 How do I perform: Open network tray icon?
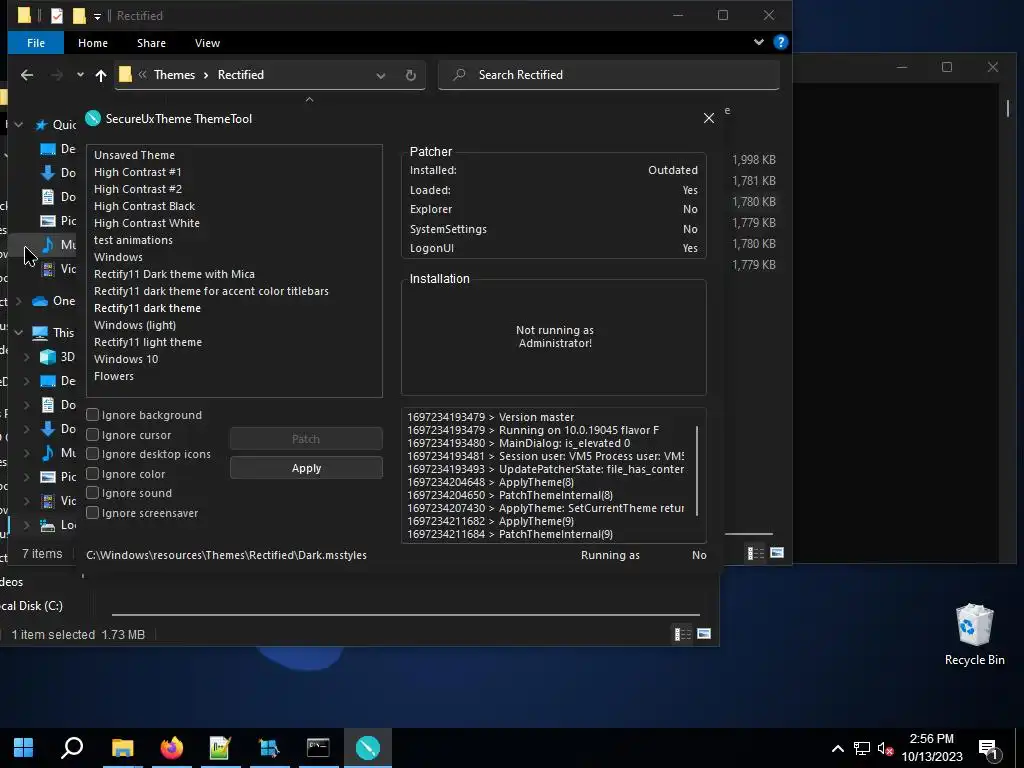coord(861,748)
